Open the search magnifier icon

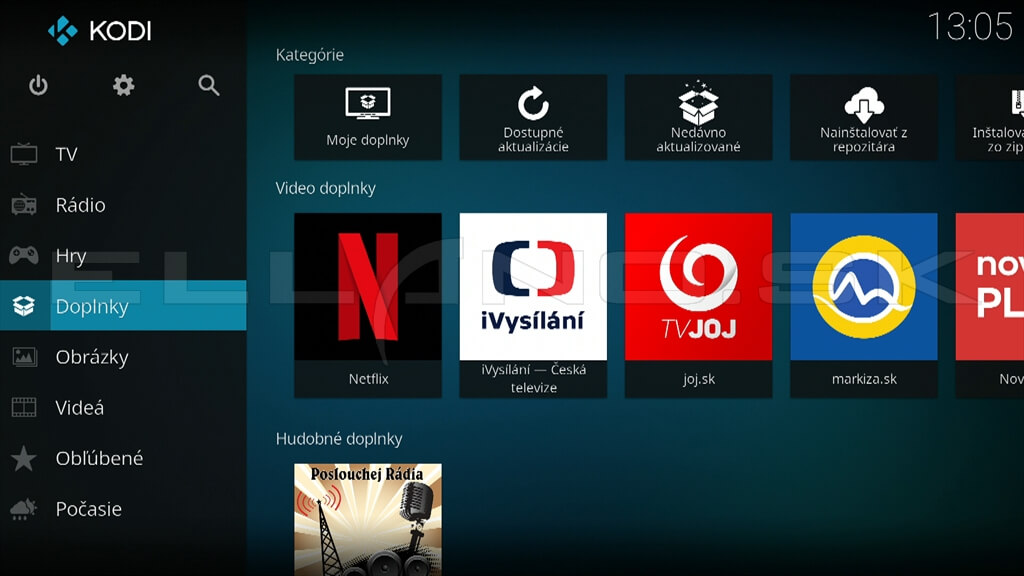209,85
